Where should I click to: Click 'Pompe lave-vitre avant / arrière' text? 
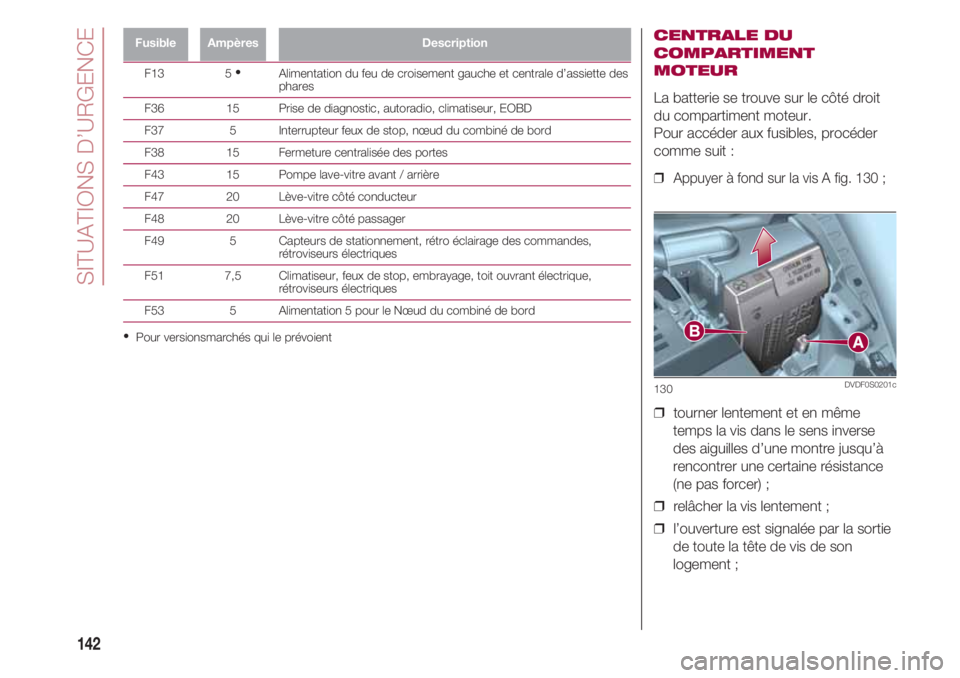tap(358, 175)
